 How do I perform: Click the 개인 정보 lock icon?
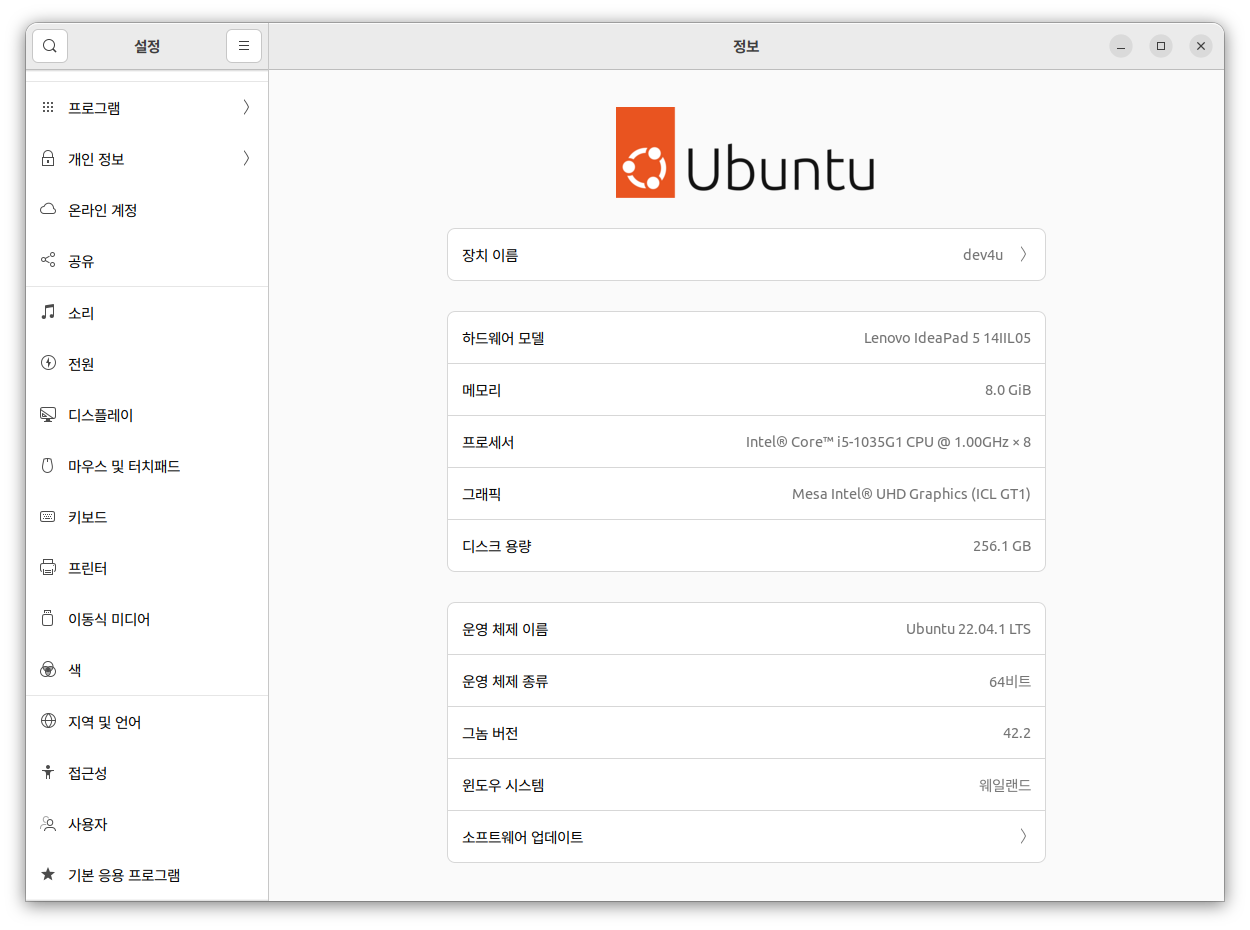[48, 159]
